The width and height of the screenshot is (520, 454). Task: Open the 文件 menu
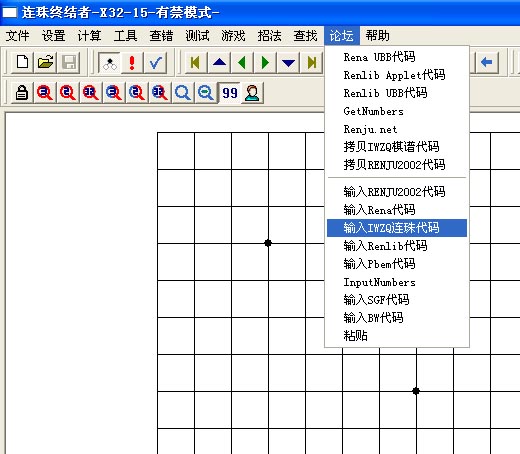click(17, 36)
